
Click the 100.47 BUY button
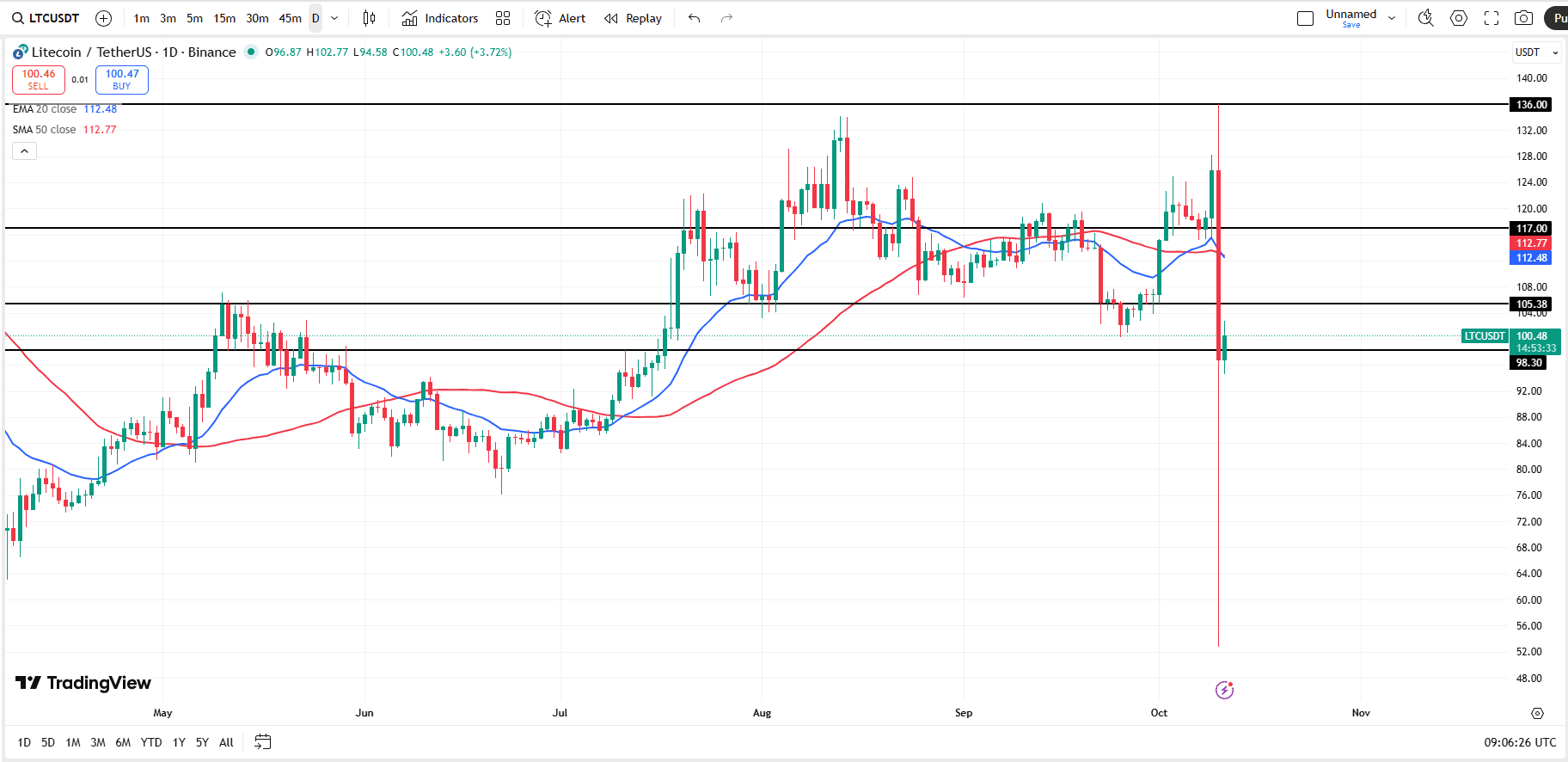pos(122,79)
